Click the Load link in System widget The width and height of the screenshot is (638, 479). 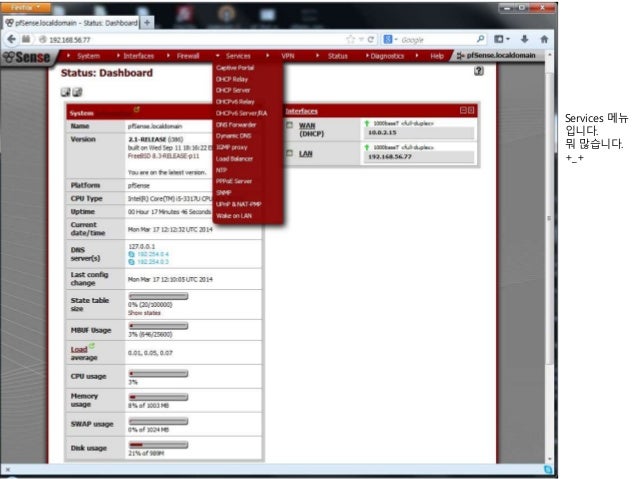pos(79,349)
